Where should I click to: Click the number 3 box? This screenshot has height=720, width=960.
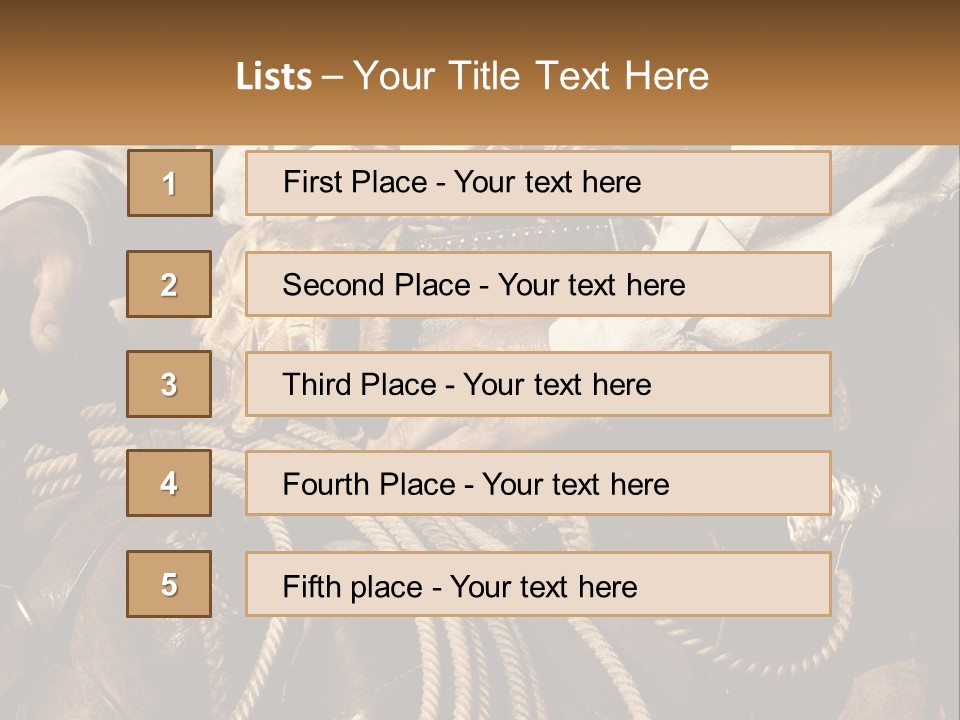[x=169, y=384]
